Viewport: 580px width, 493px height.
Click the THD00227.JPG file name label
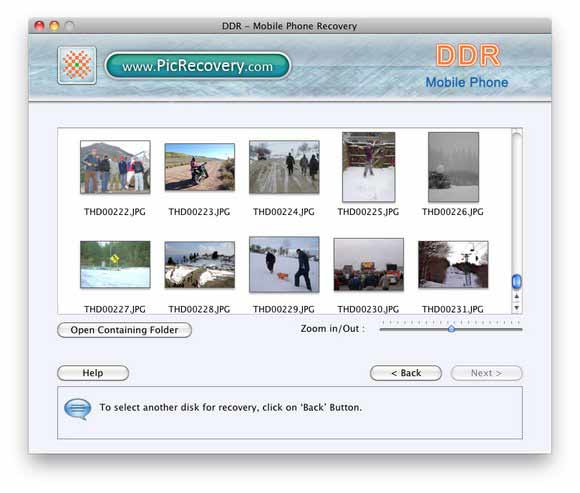coord(115,309)
